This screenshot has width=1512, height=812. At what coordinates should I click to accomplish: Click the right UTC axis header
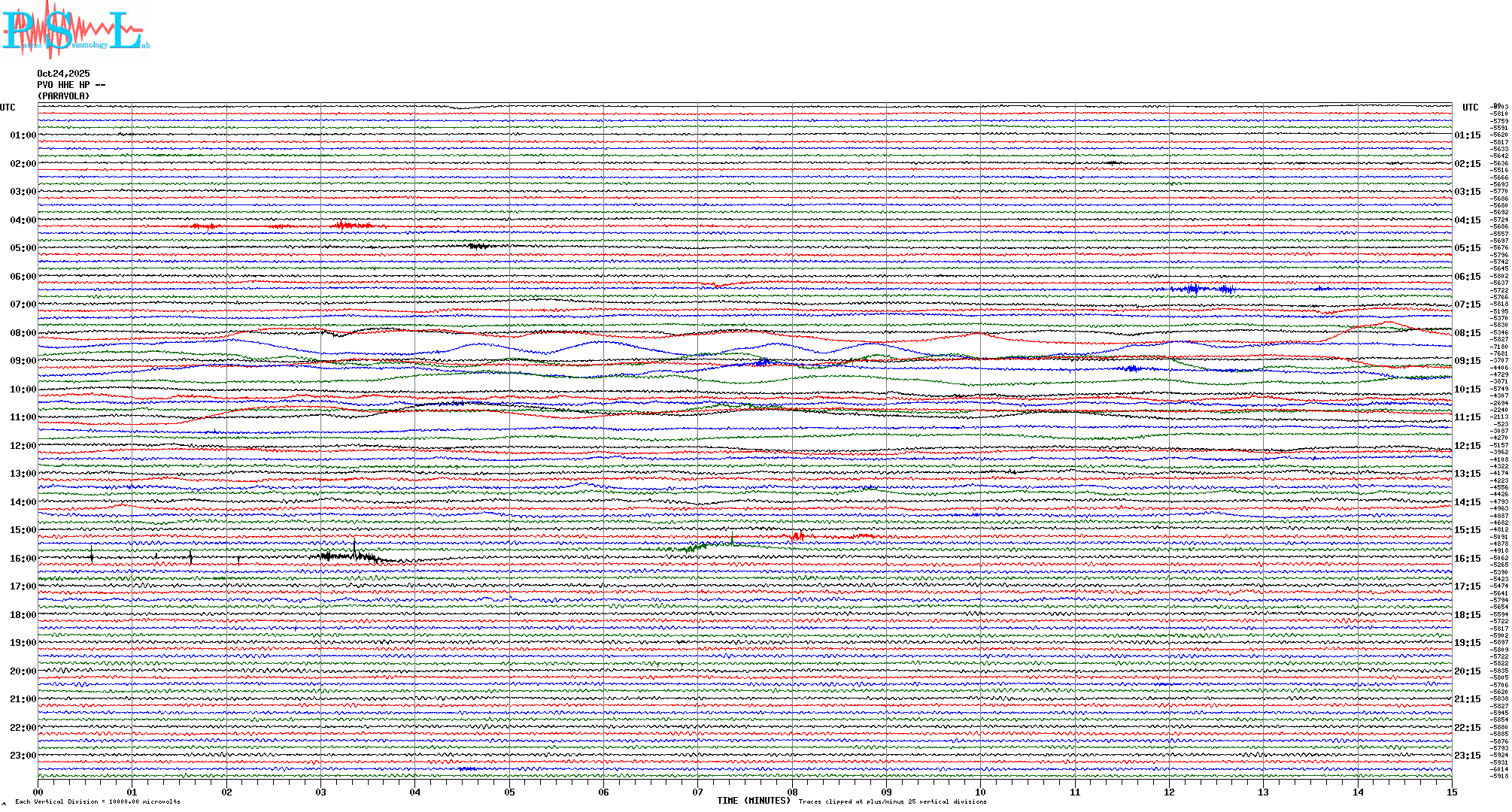pyautogui.click(x=1470, y=108)
